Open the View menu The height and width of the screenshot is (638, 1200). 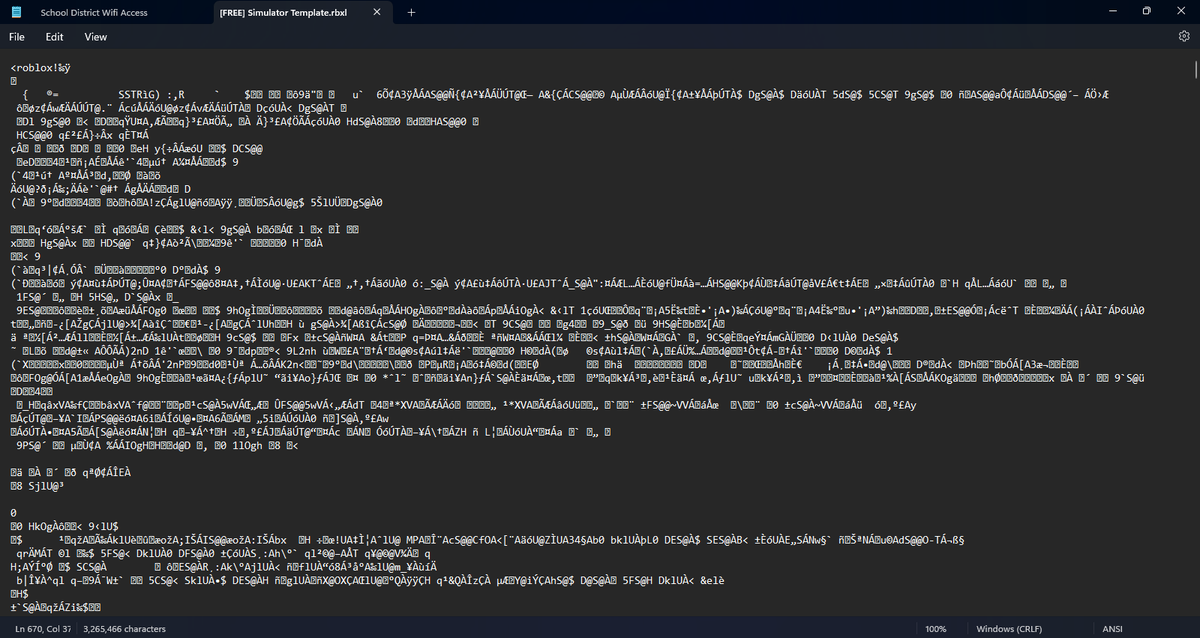coord(96,37)
